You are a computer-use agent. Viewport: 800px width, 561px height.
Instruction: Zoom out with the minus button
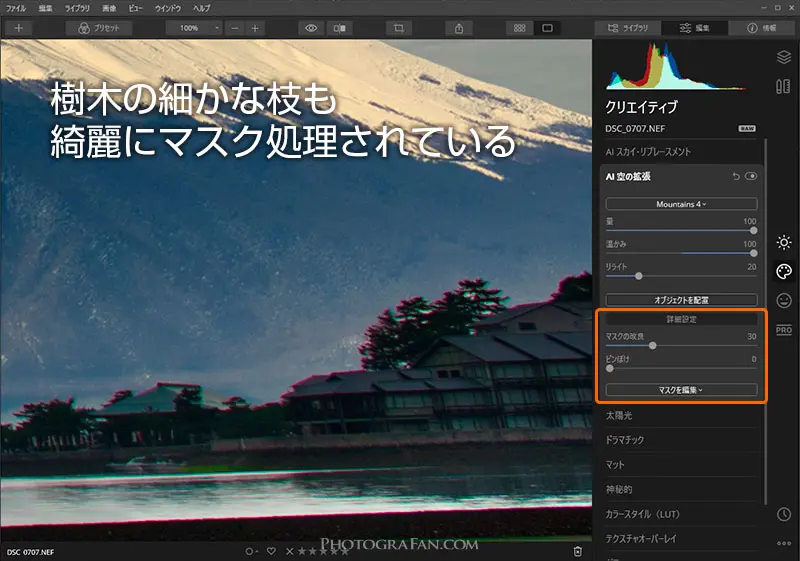pos(235,28)
